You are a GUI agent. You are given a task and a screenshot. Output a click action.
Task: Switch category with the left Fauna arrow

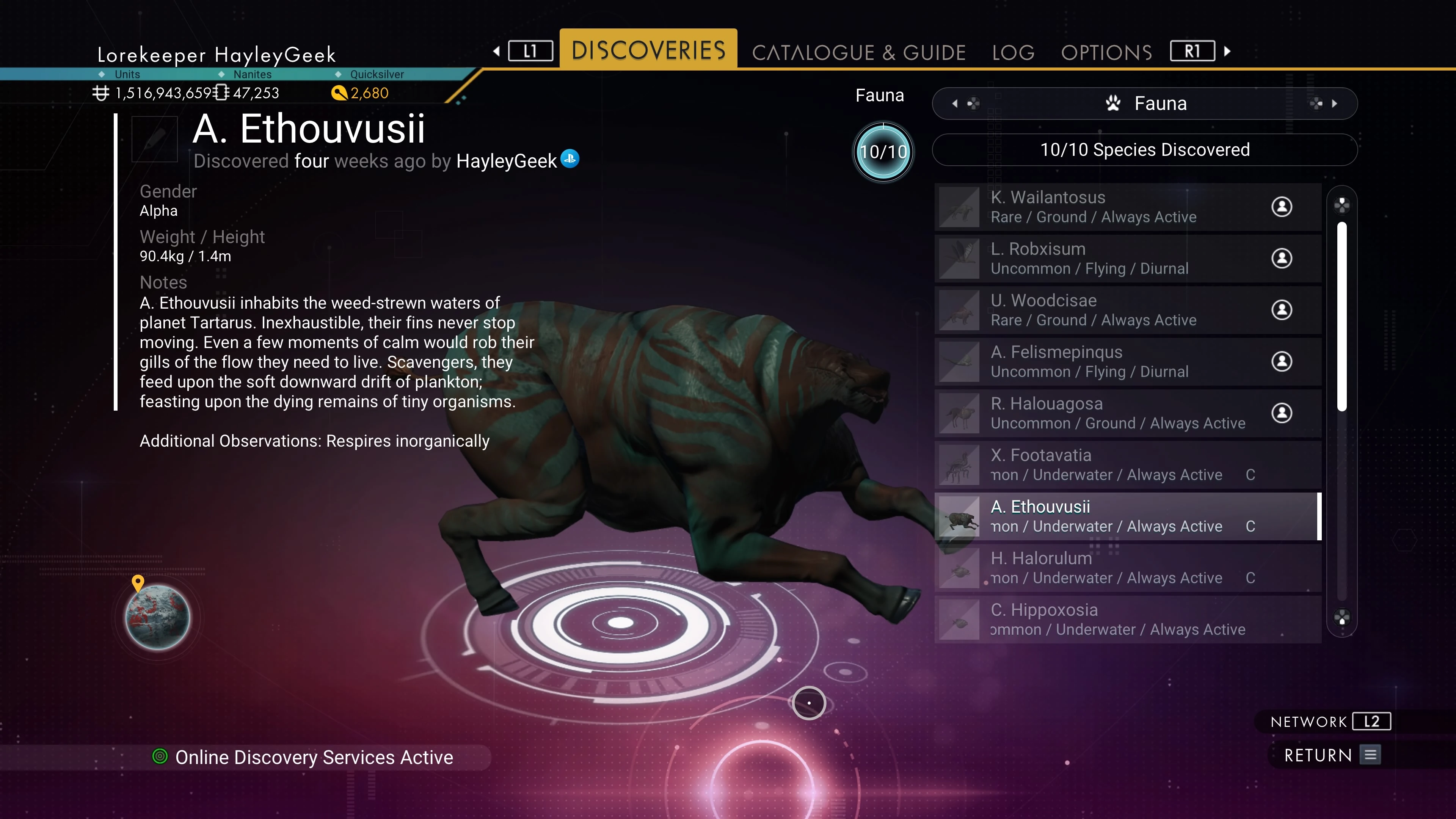pos(955,104)
